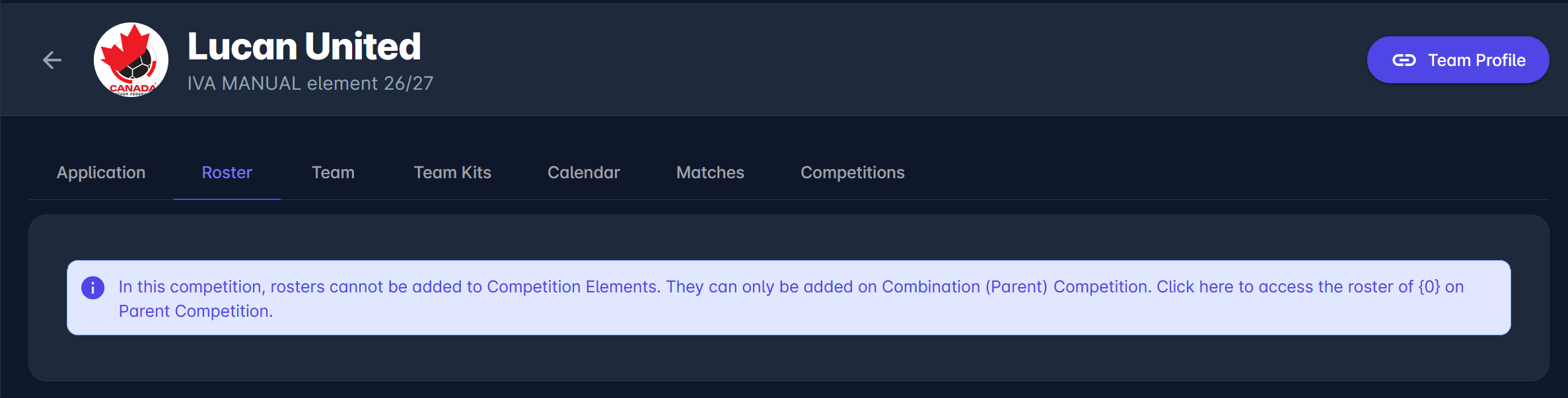Open the Matches tab

click(710, 172)
